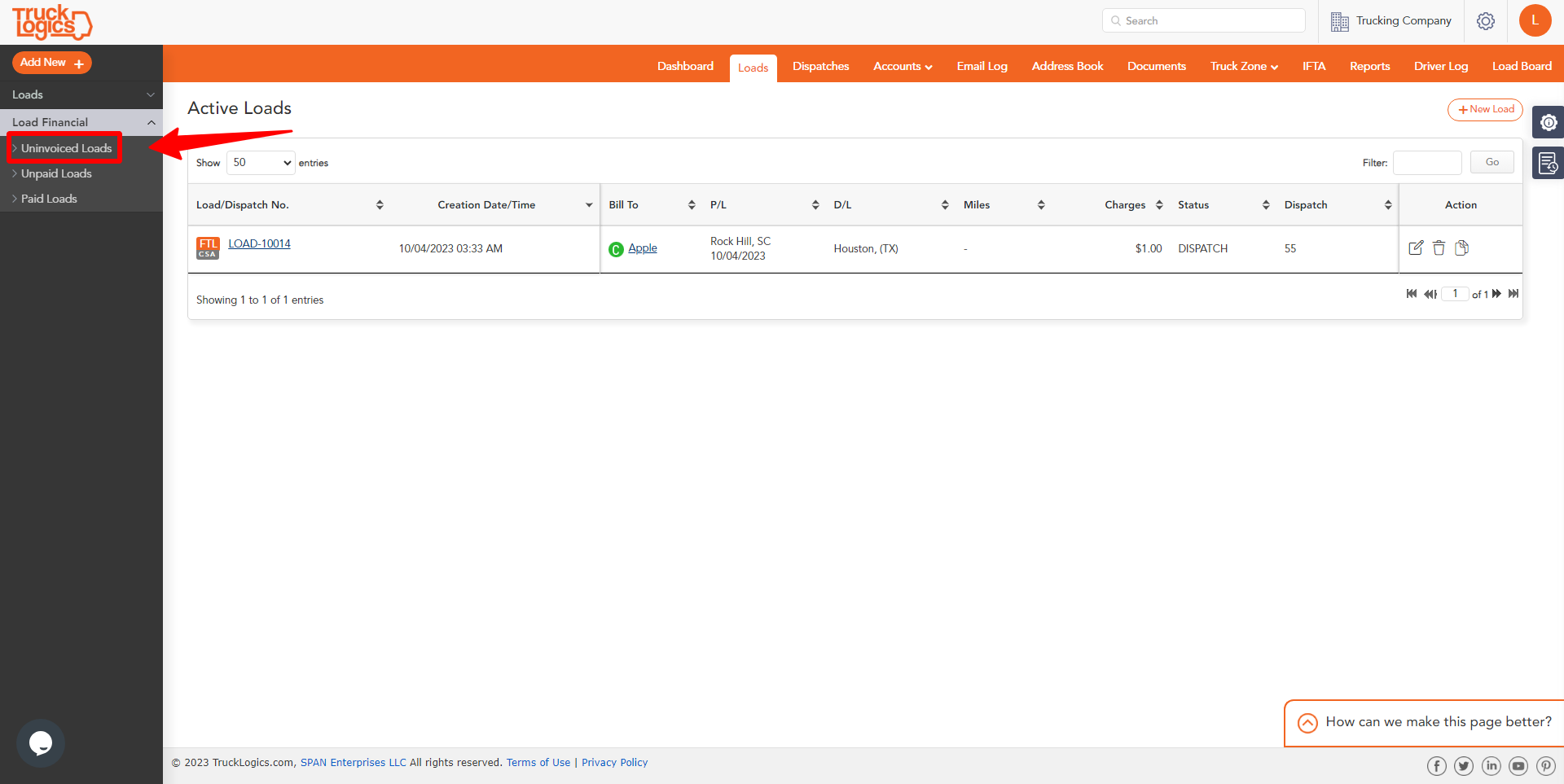Visit TruckLogics on Twitter from the footer
The image size is (1564, 784).
click(1464, 766)
